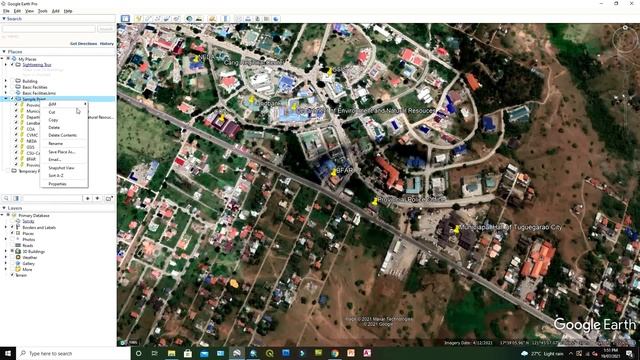
Task: Click the Places filter field below the list
Action: coord(52,198)
